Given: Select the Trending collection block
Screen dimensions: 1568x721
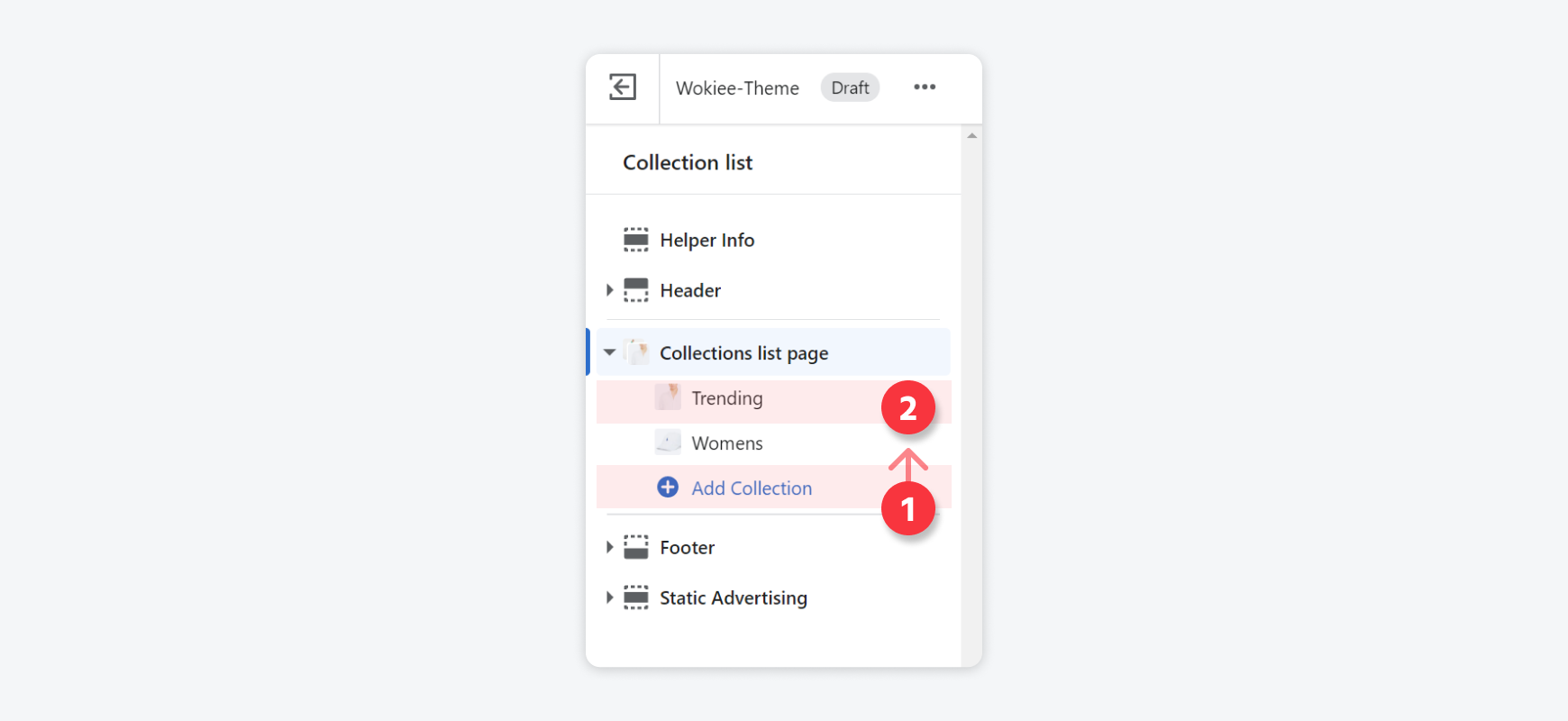Looking at the screenshot, I should pyautogui.click(x=773, y=398).
